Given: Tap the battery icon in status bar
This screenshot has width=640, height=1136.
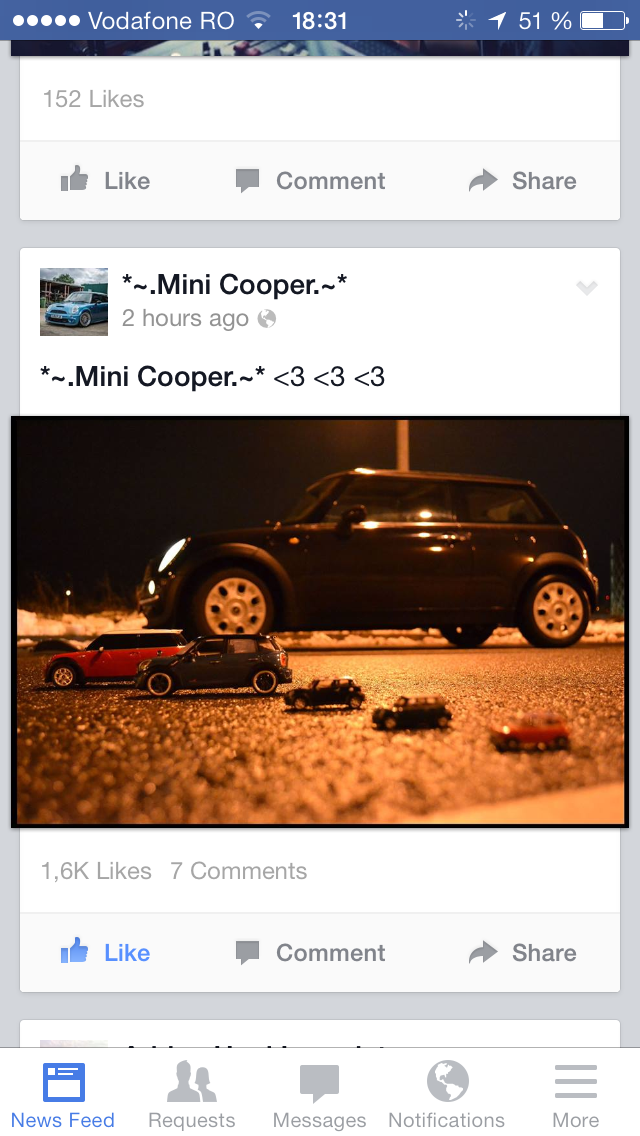Looking at the screenshot, I should click(x=604, y=20).
